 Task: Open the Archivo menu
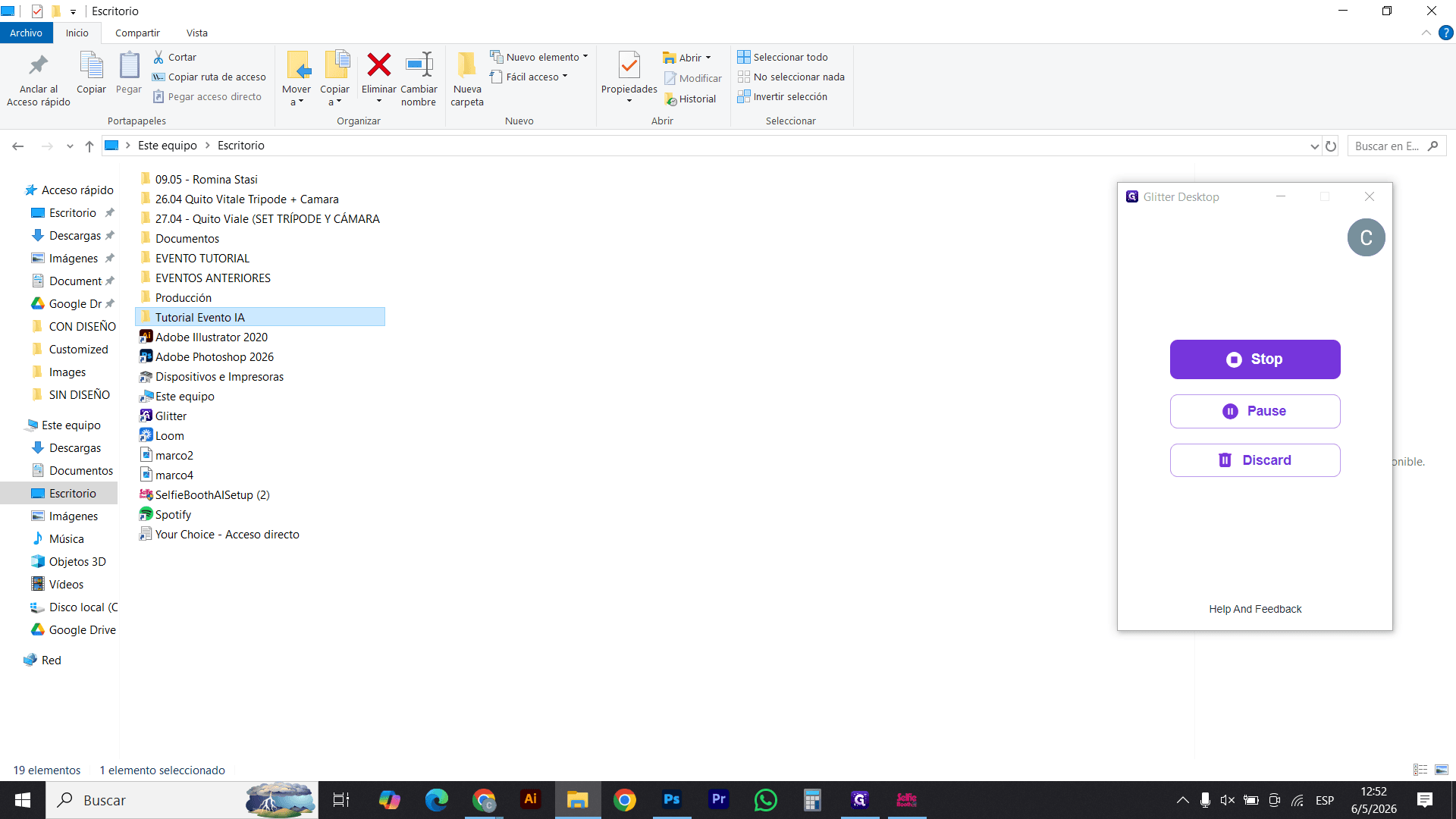pos(27,33)
